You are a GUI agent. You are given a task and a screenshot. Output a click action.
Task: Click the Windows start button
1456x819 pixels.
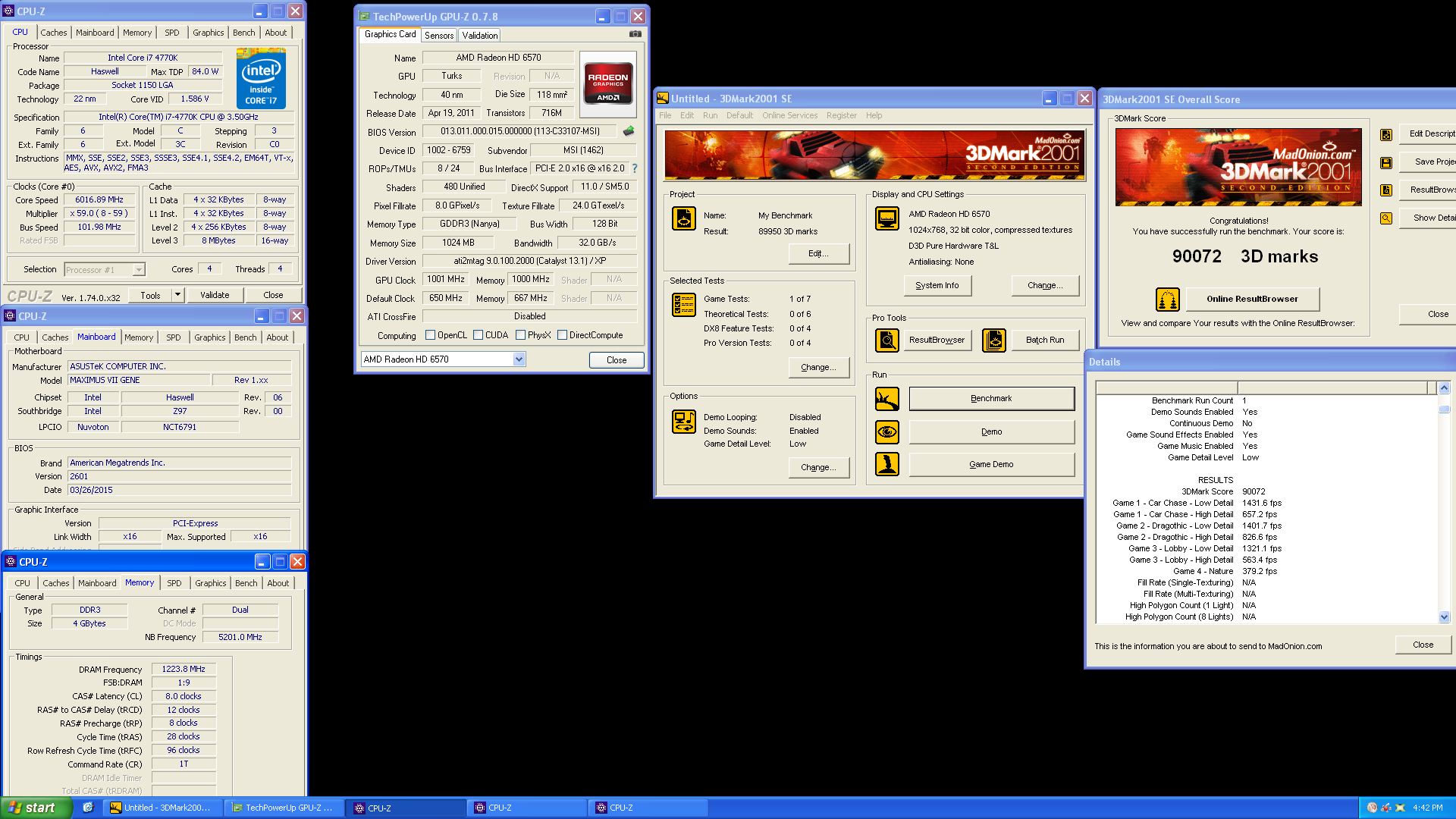tap(36, 808)
